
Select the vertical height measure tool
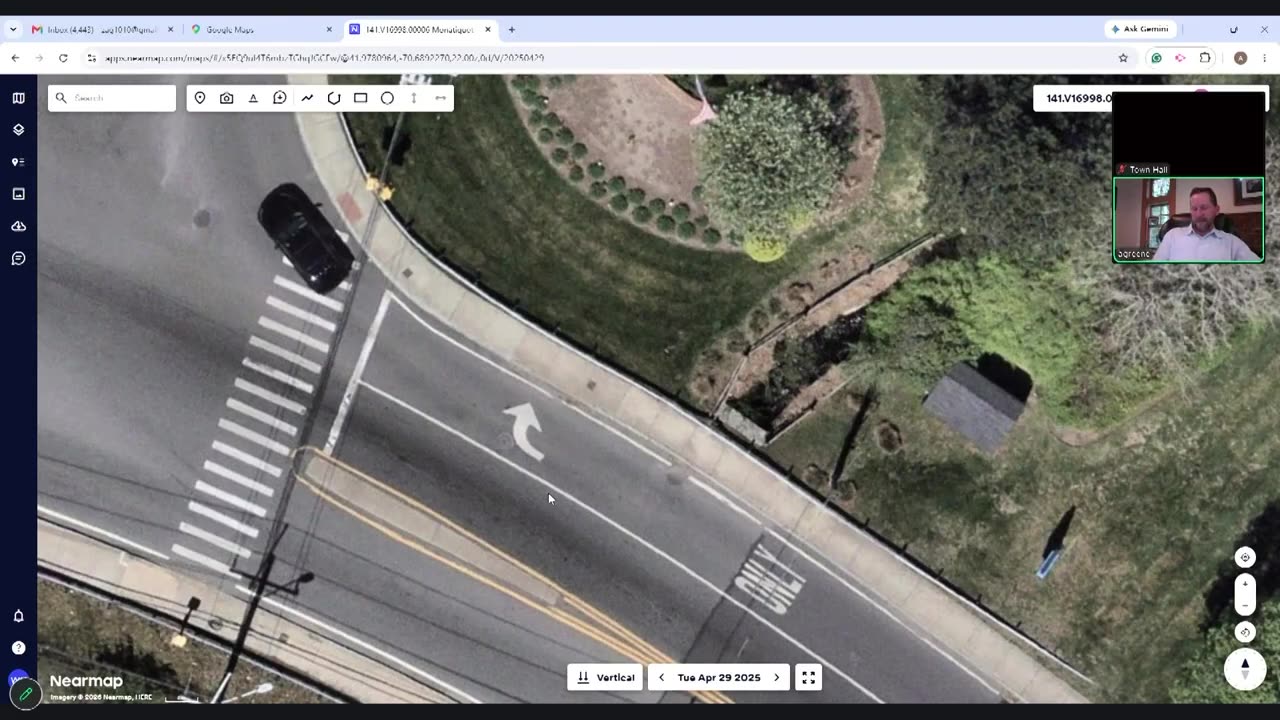click(414, 98)
